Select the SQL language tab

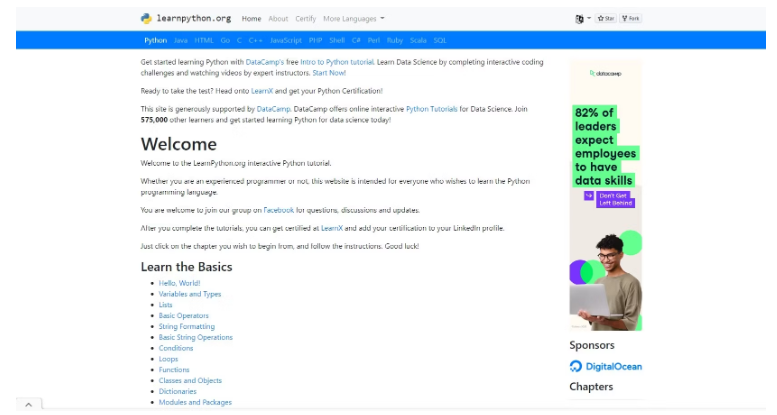[440, 41]
